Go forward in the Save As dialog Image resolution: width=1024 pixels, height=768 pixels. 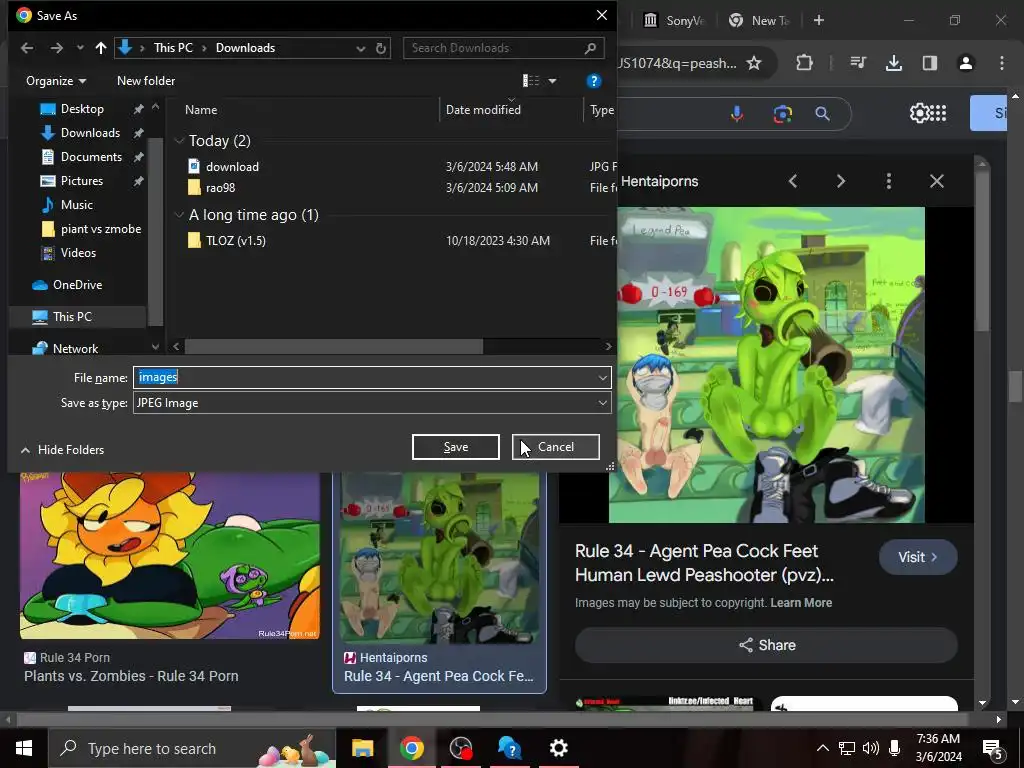pyautogui.click(x=57, y=48)
